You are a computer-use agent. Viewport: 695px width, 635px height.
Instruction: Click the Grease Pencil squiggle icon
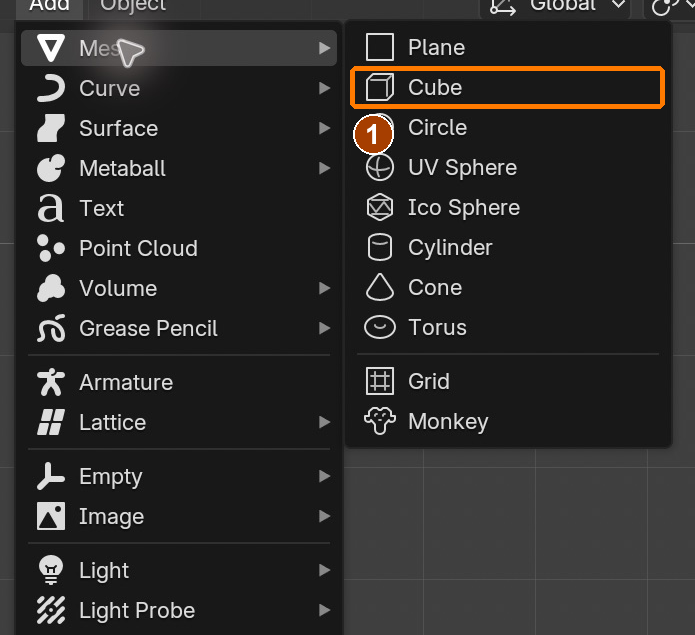[x=51, y=328]
